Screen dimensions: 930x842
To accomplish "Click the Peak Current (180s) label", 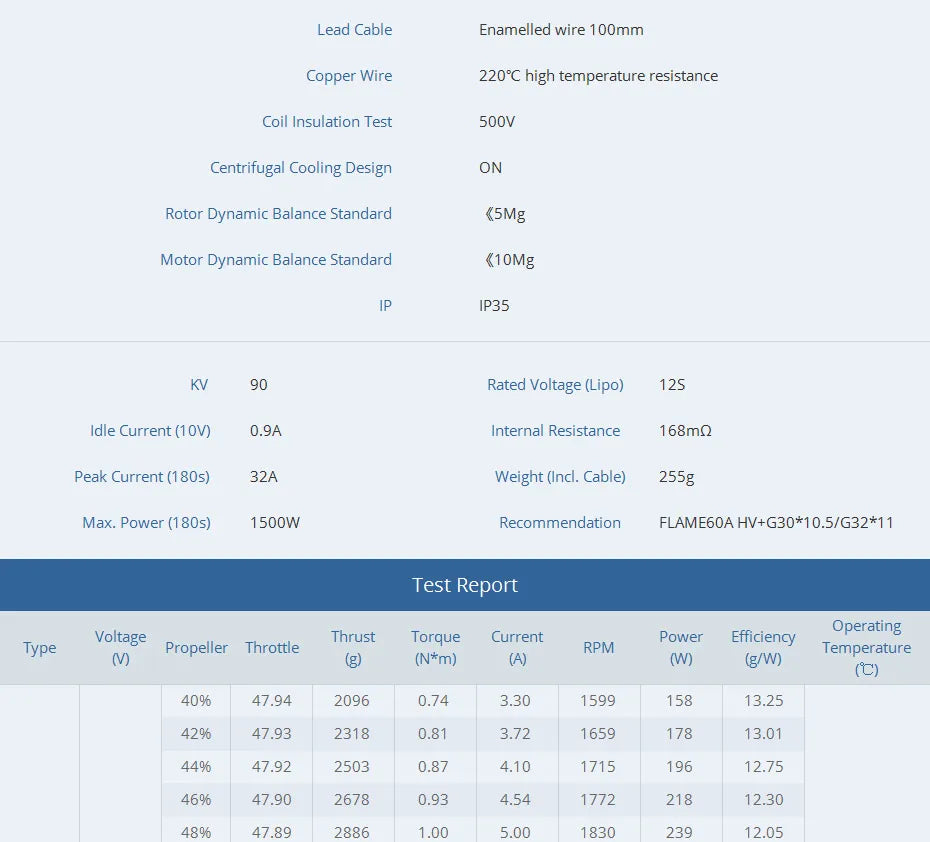I will (142, 477).
